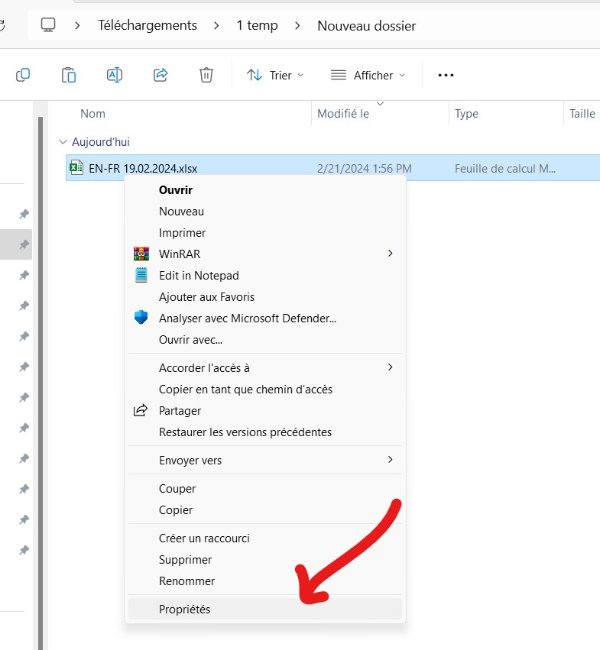Collapse the Aujourd'hui group
Viewport: 600px width, 650px height.
[64, 142]
